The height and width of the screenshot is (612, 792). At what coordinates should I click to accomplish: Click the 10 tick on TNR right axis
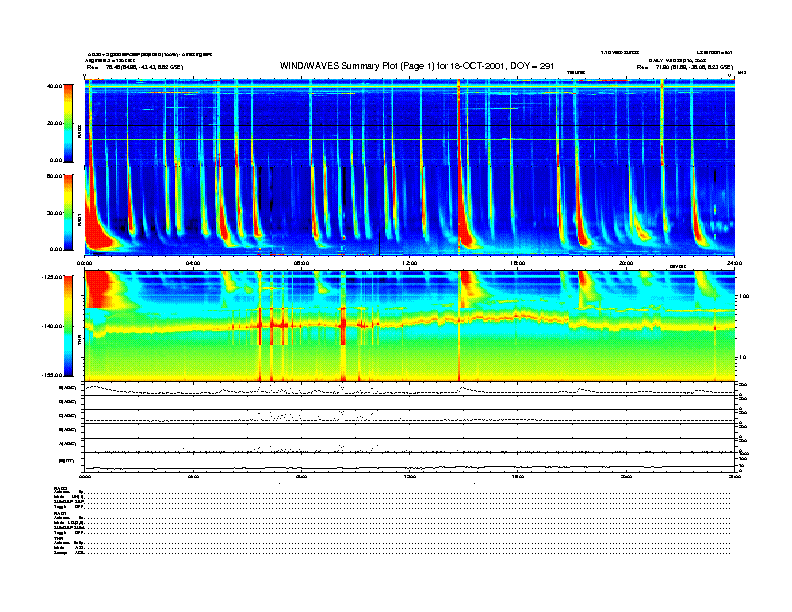(x=743, y=358)
